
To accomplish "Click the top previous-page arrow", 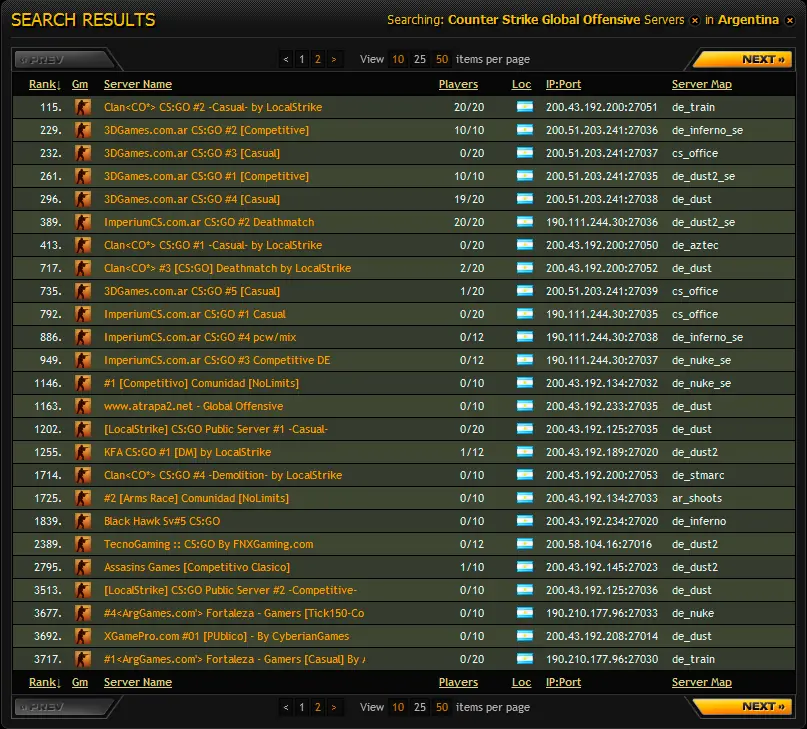I will pyautogui.click(x=286, y=59).
